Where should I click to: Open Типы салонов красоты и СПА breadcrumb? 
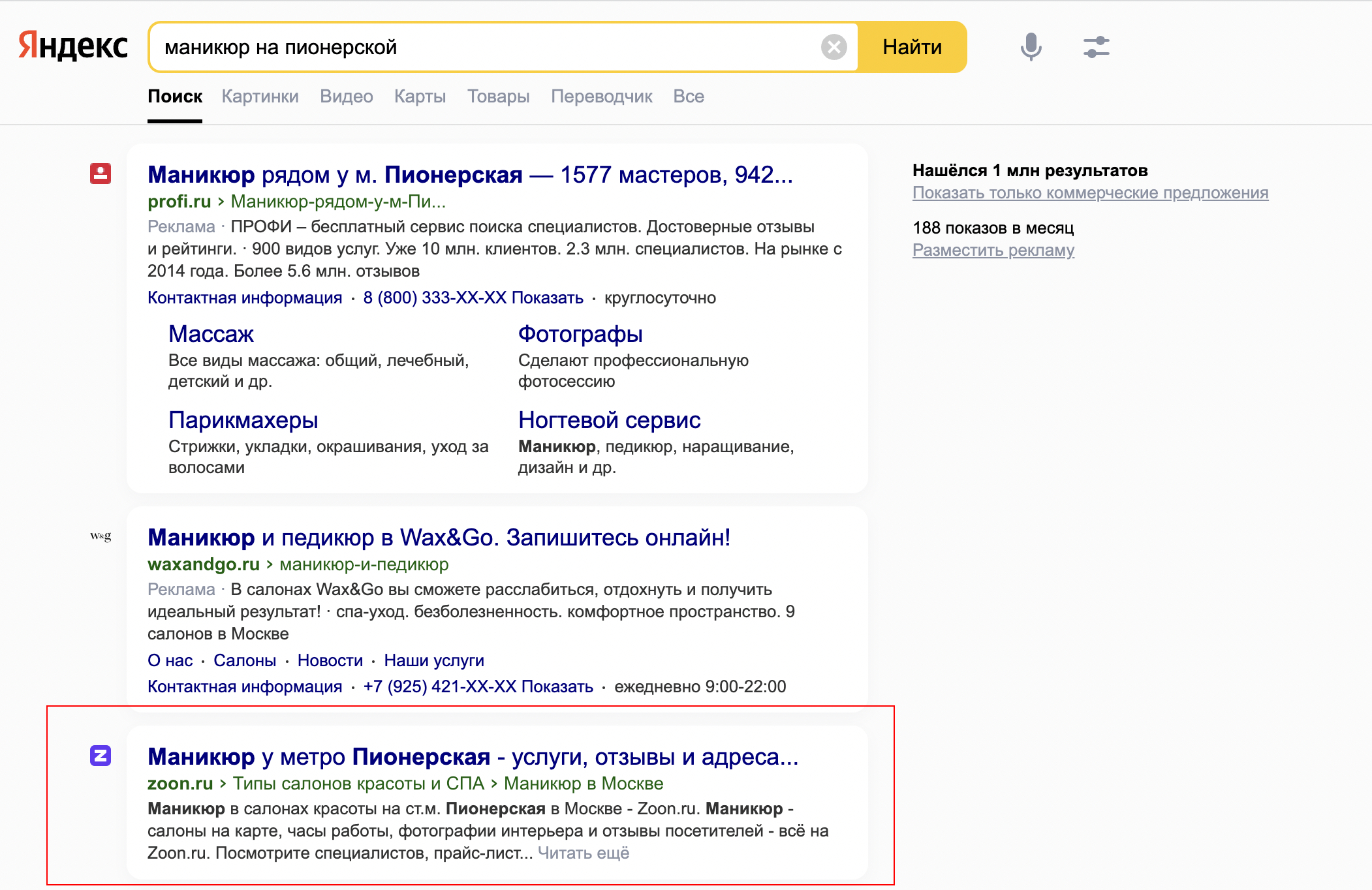358,784
